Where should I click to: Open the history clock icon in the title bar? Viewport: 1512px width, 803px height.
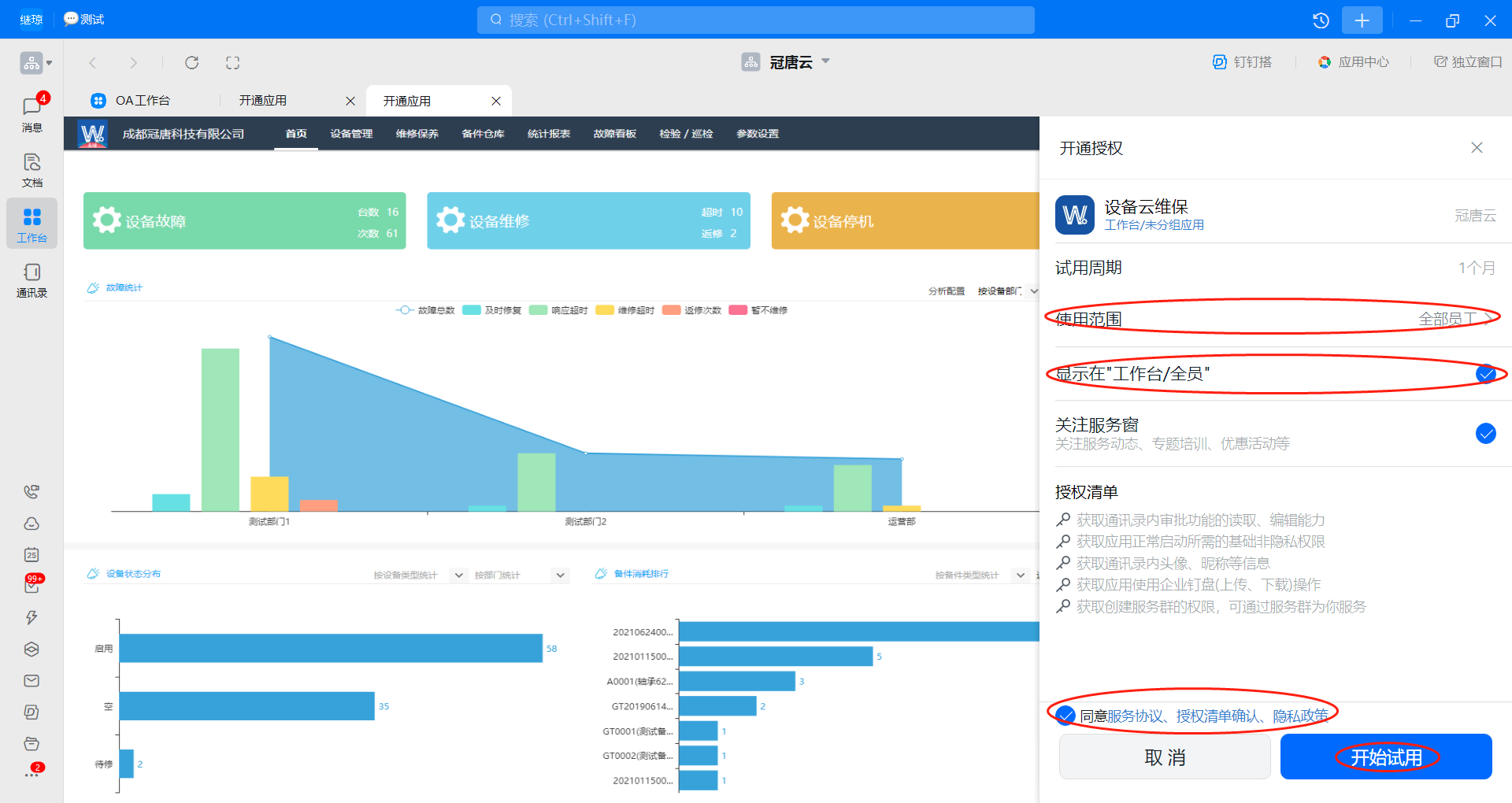pos(1321,20)
